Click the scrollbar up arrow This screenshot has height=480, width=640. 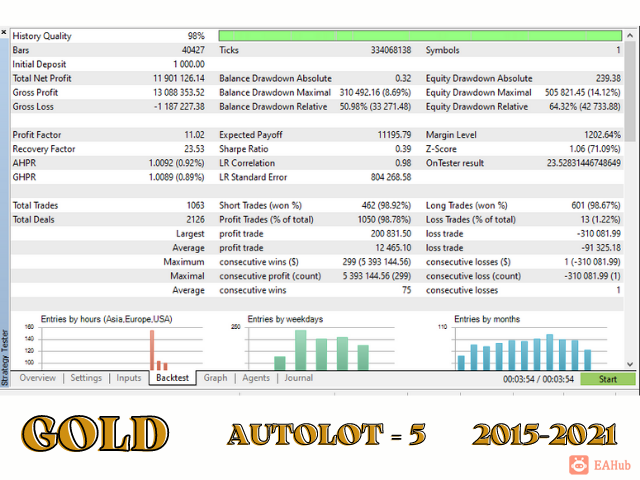click(630, 36)
